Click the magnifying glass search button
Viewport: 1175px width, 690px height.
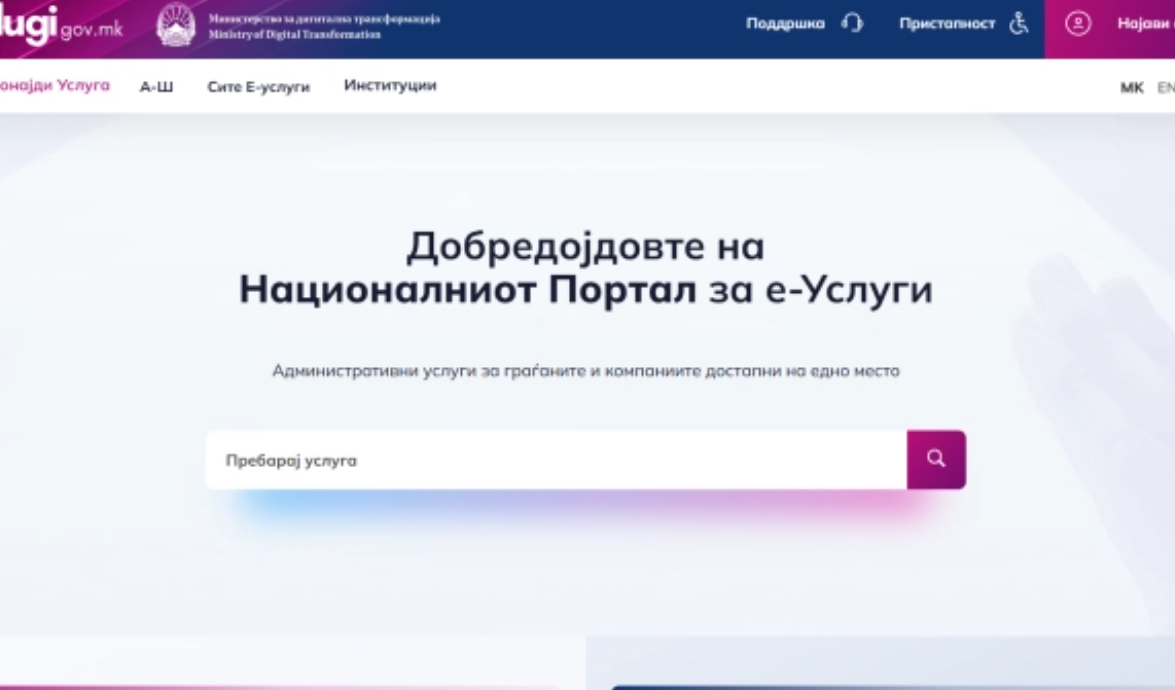coord(936,459)
